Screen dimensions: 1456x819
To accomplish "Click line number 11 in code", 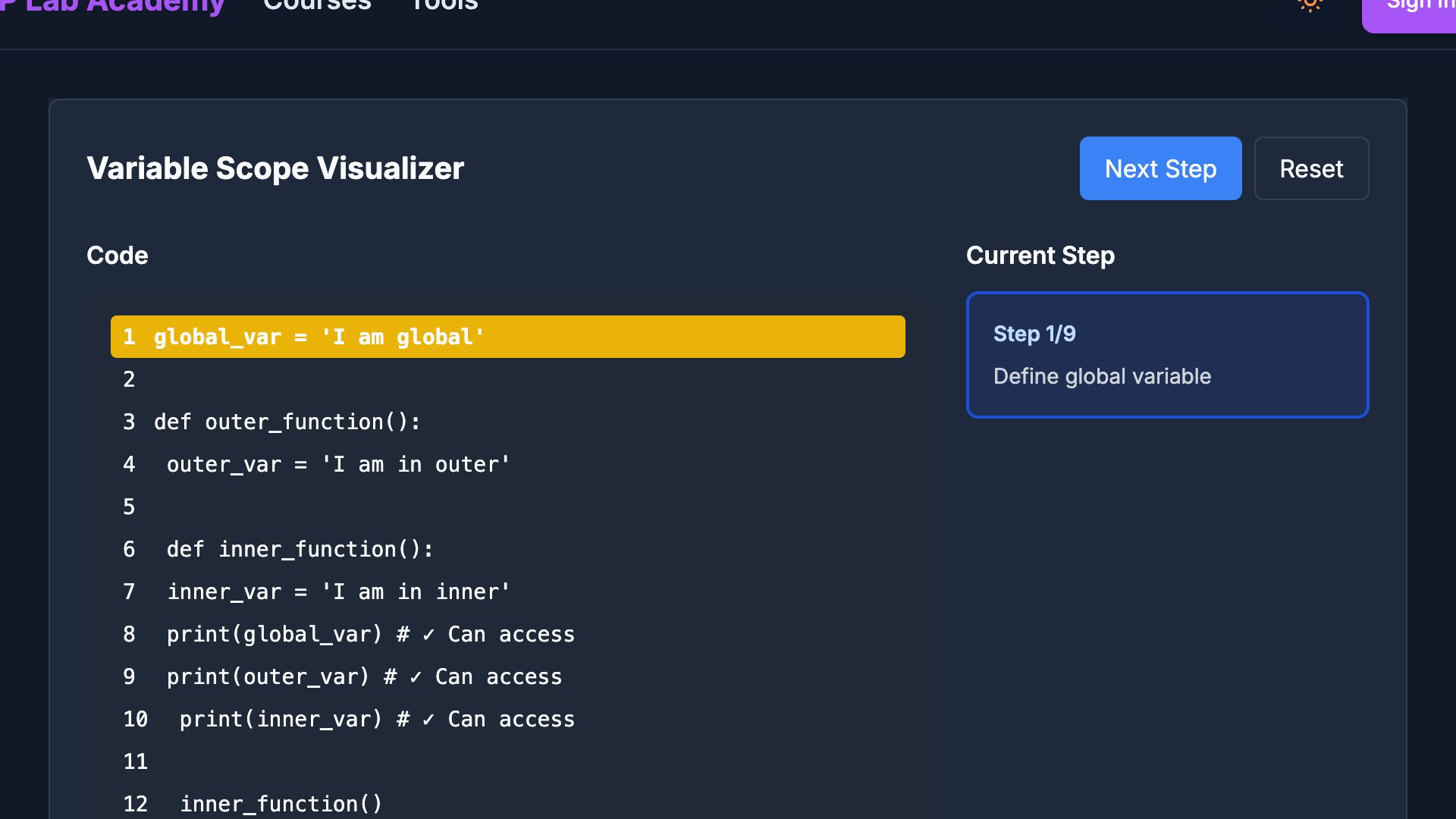I will click(136, 761).
